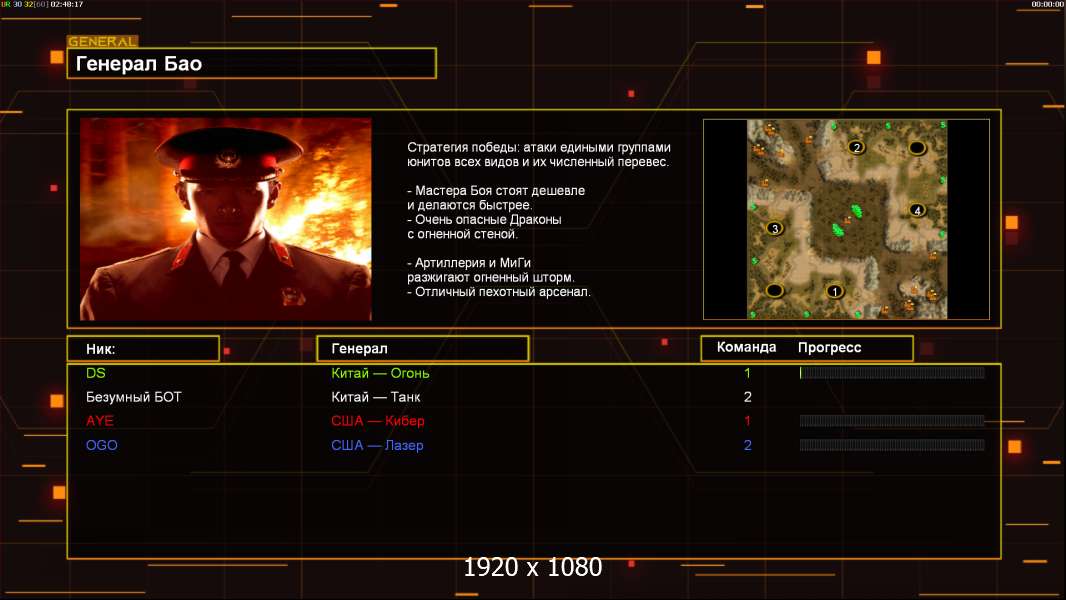Click the Генерал Бао title bar
This screenshot has height=600, width=1066.
(252, 63)
